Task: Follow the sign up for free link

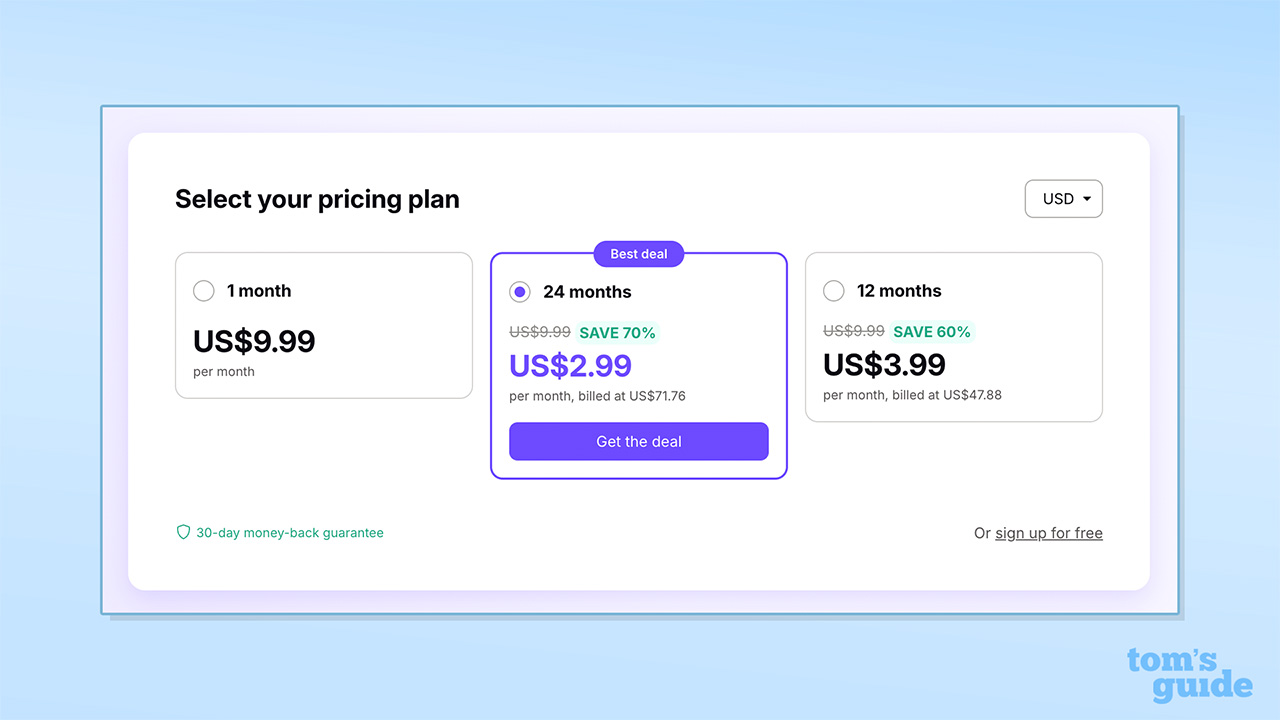Action: (1048, 533)
